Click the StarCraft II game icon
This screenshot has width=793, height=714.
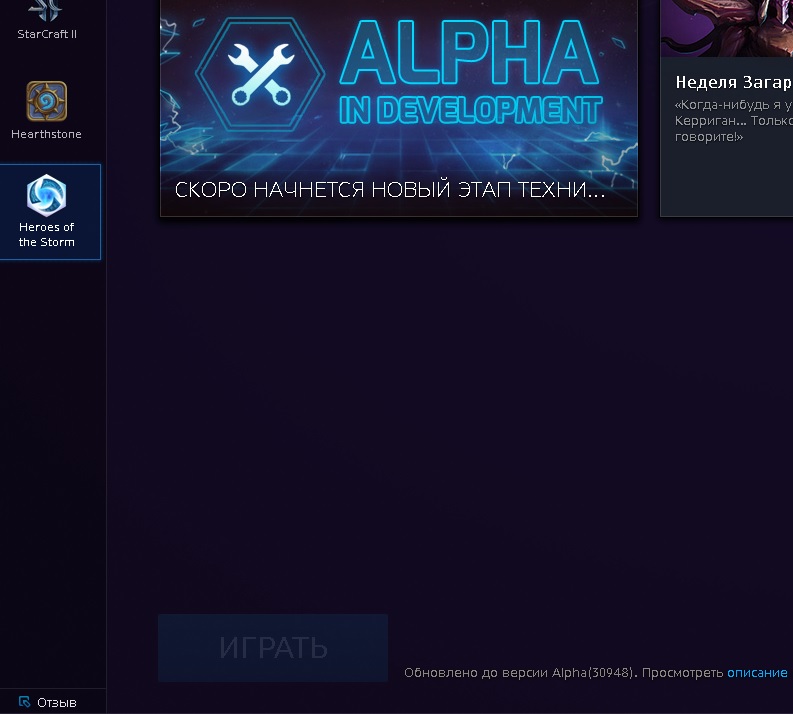click(x=46, y=10)
